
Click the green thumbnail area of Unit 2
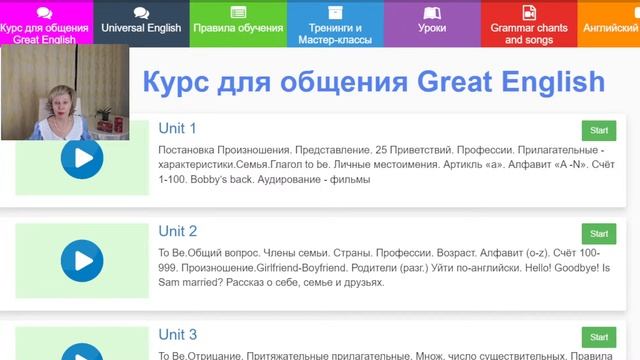tap(82, 261)
